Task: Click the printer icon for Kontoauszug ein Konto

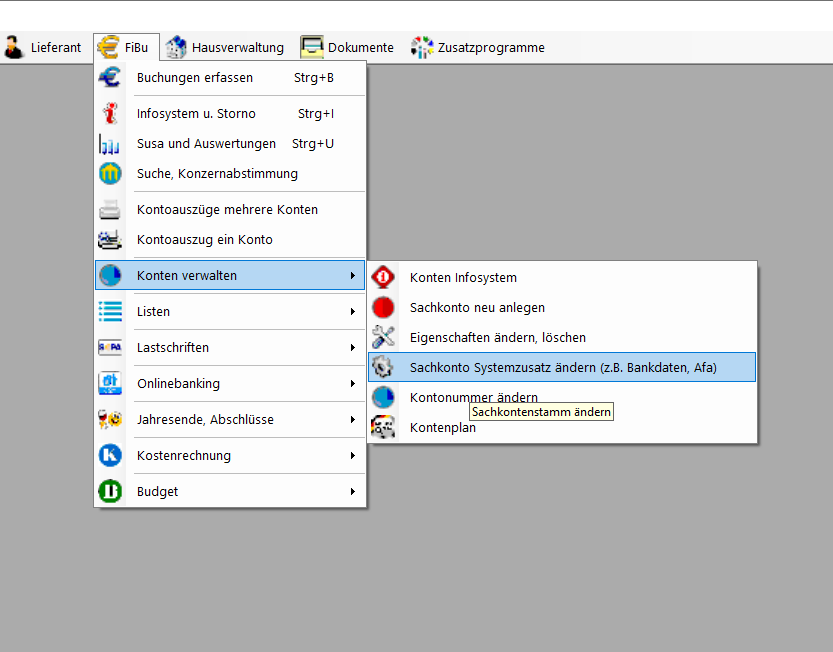Action: coord(110,240)
